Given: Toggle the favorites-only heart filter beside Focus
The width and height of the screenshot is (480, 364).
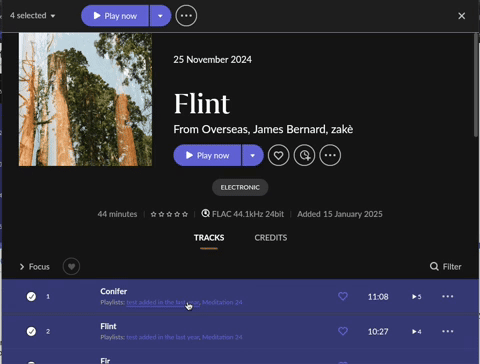Looking at the screenshot, I should pos(71,266).
